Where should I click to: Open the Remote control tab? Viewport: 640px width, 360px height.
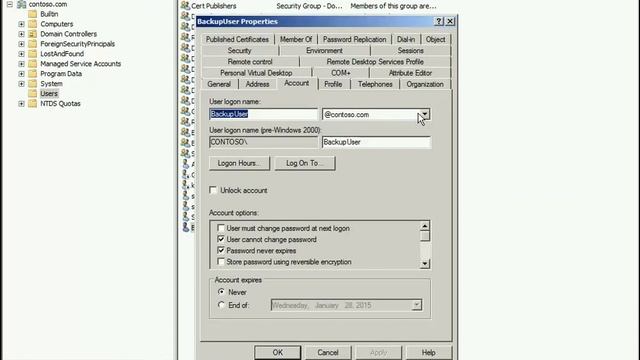(250, 62)
